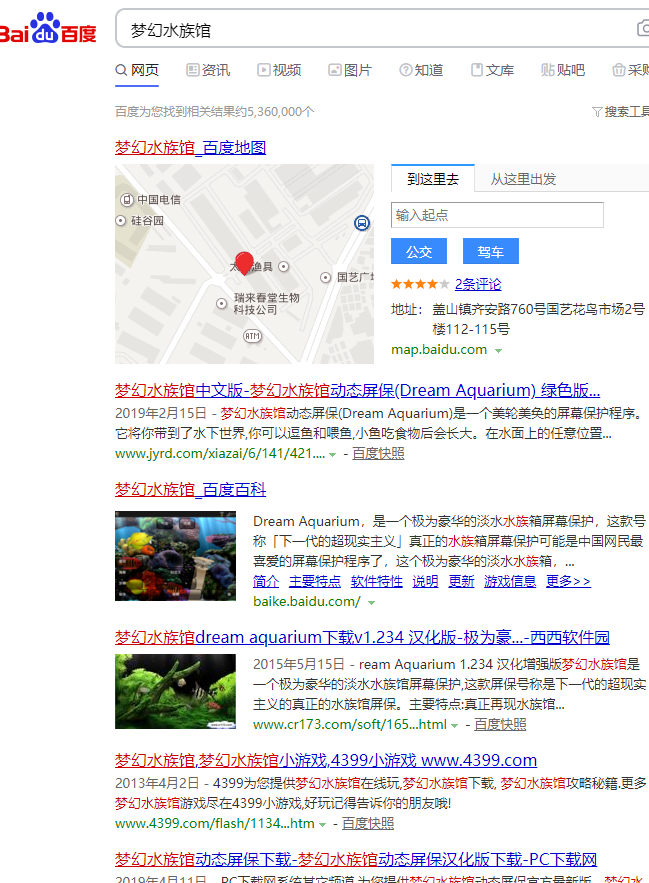The image size is (649, 883).
Task: Open the 简介 sublink
Action: (x=266, y=581)
